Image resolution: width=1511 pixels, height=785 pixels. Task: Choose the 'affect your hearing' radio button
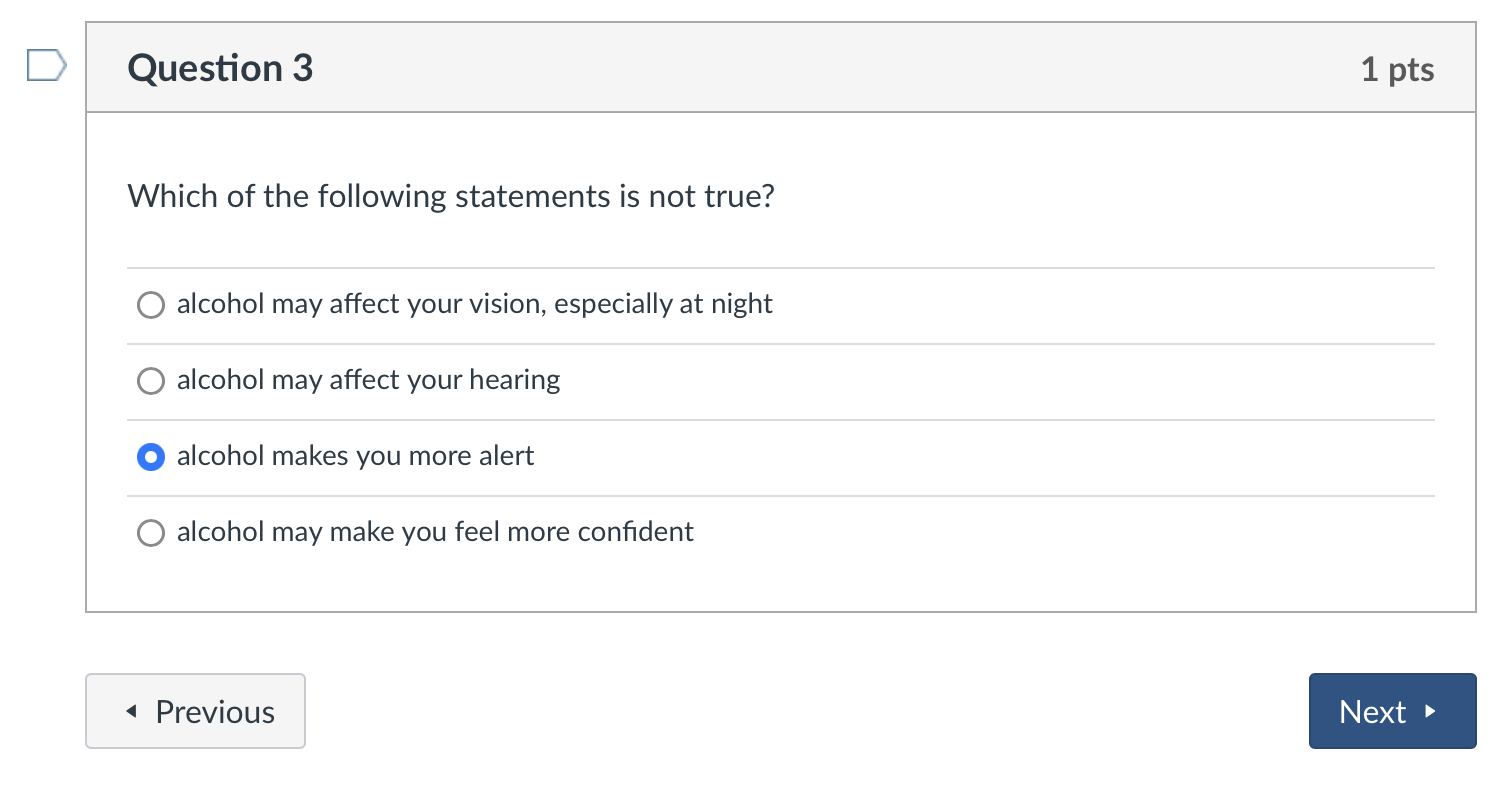(150, 381)
